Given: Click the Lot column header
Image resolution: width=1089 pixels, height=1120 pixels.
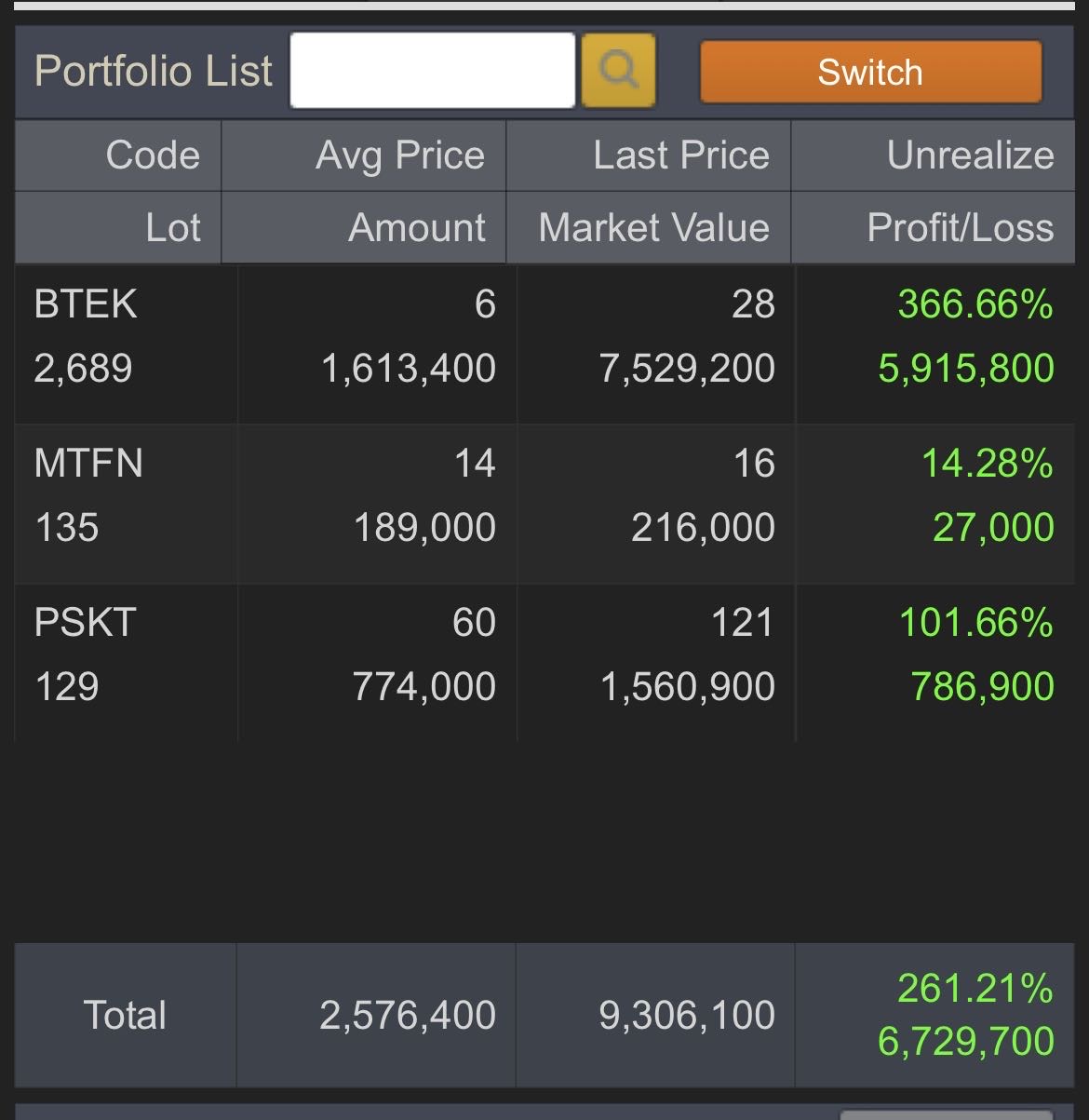Looking at the screenshot, I should 173,227.
